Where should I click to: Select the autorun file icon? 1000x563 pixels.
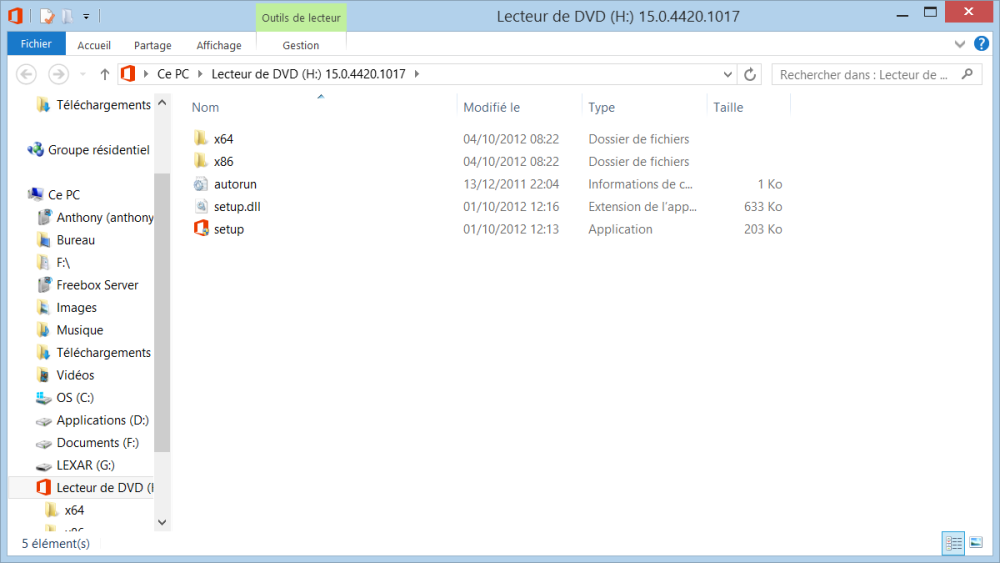click(201, 184)
